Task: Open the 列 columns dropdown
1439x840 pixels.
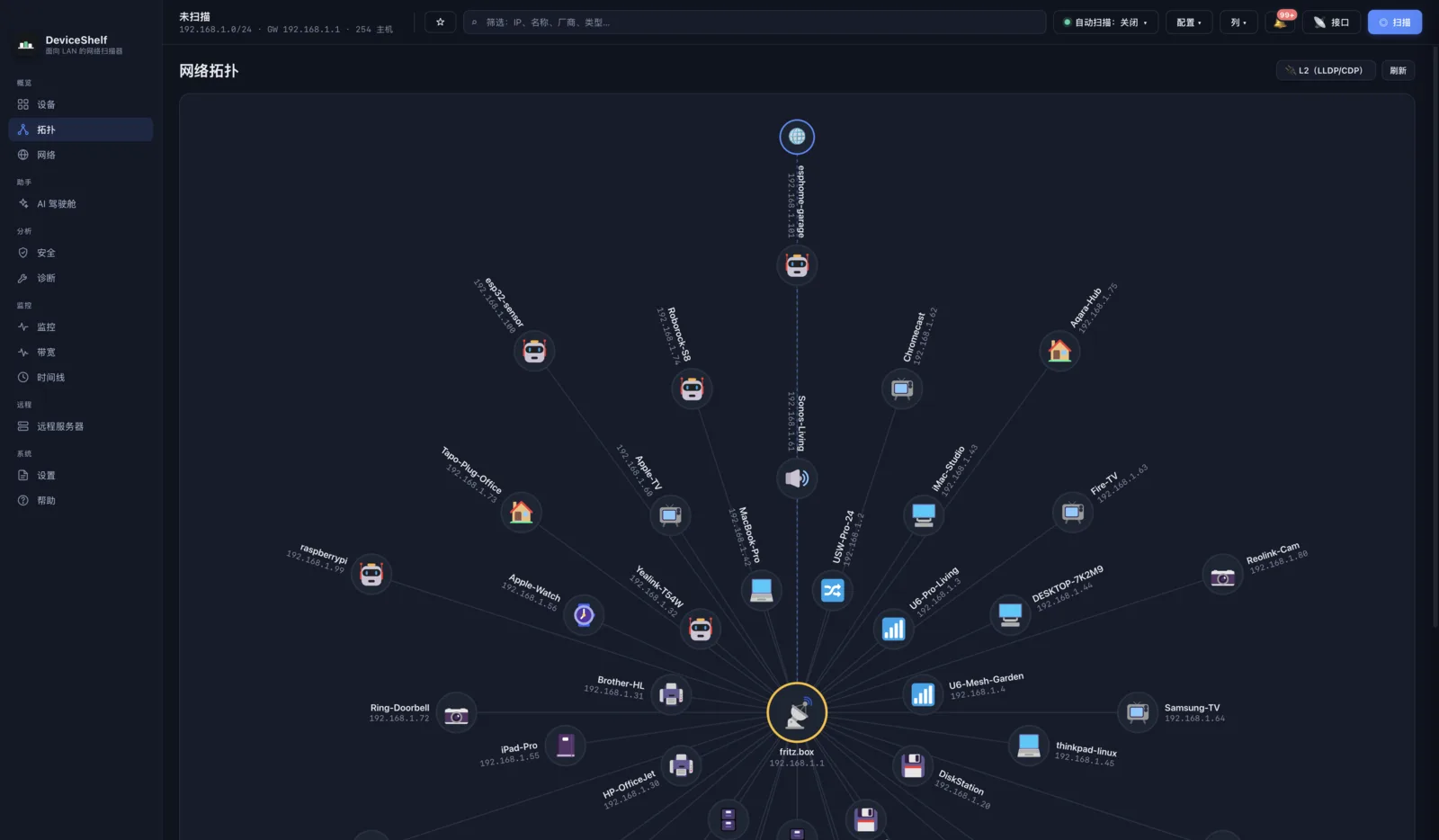Action: (1238, 22)
